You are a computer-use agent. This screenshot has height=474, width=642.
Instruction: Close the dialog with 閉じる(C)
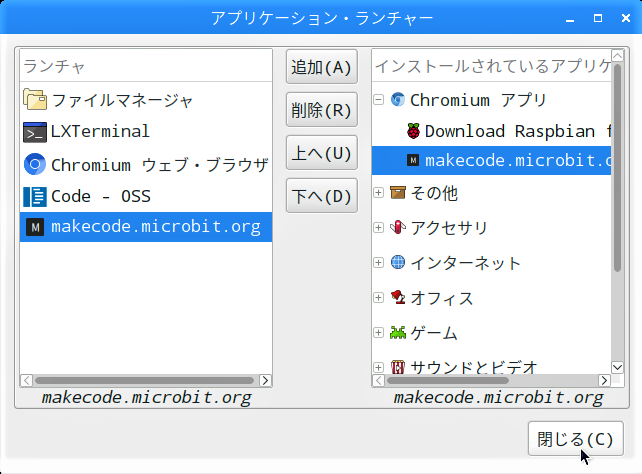pyautogui.click(x=575, y=439)
